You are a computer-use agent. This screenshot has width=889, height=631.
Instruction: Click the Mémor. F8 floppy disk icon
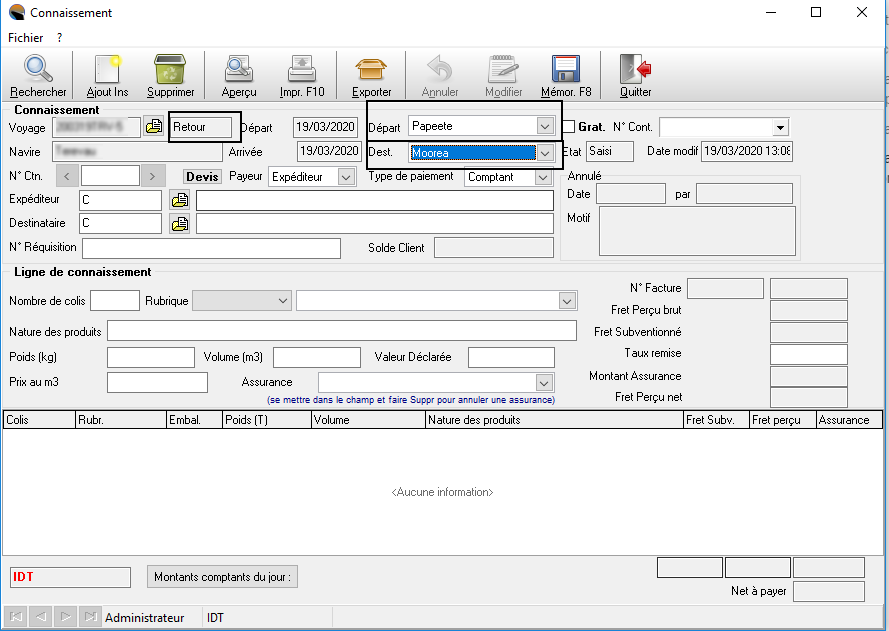pos(566,70)
